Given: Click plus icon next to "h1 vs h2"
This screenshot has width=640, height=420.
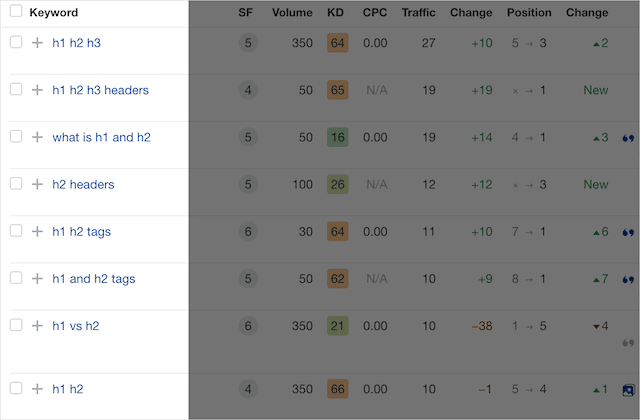Looking at the screenshot, I should 37,325.
